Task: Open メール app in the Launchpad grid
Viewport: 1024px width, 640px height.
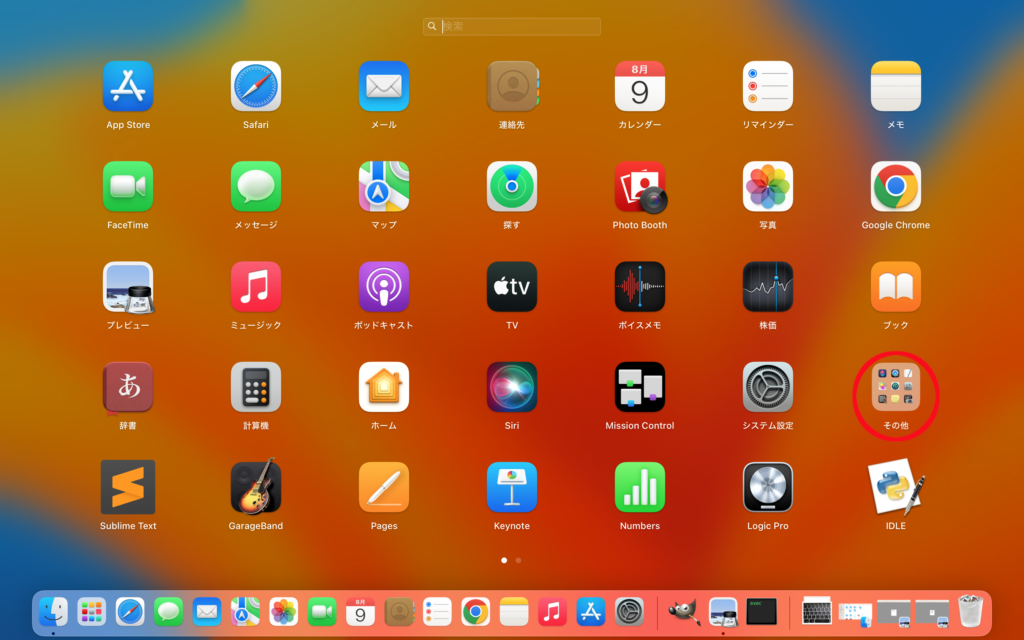Action: click(x=384, y=86)
